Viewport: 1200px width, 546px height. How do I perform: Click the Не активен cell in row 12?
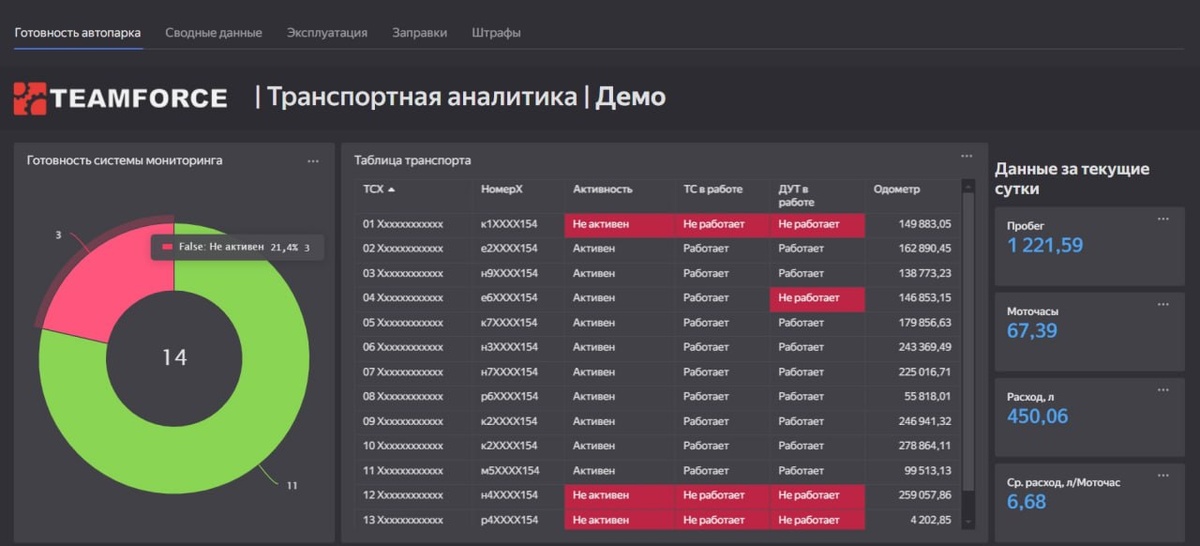coord(620,495)
